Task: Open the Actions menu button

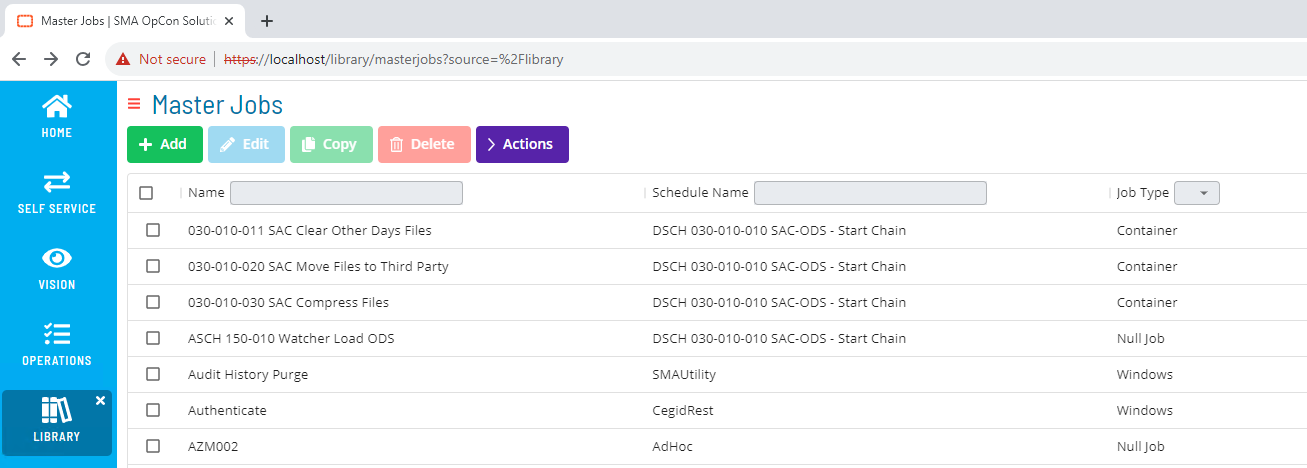Action: click(522, 144)
